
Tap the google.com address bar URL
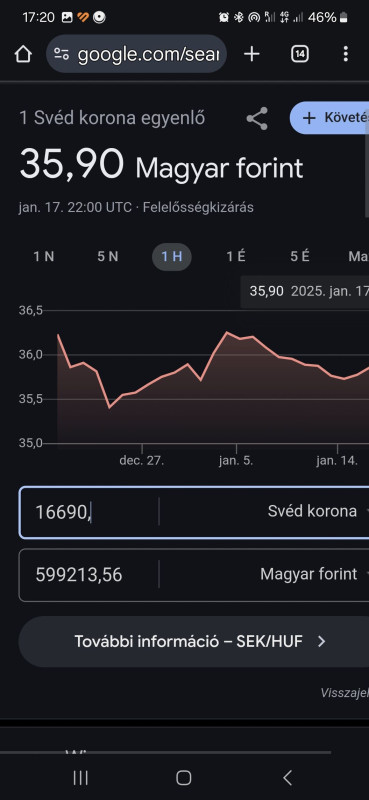click(148, 54)
